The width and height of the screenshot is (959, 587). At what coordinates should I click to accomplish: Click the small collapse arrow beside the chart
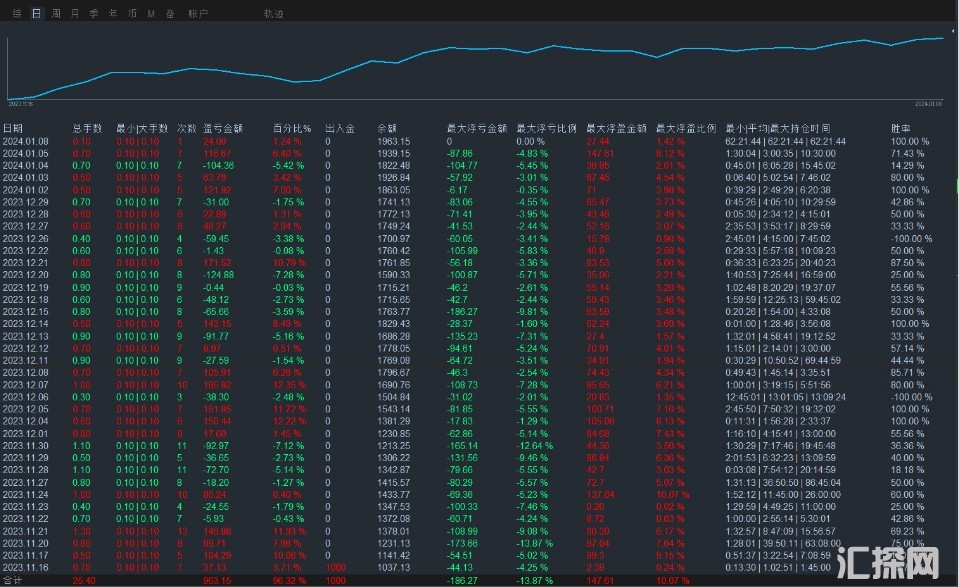click(953, 30)
